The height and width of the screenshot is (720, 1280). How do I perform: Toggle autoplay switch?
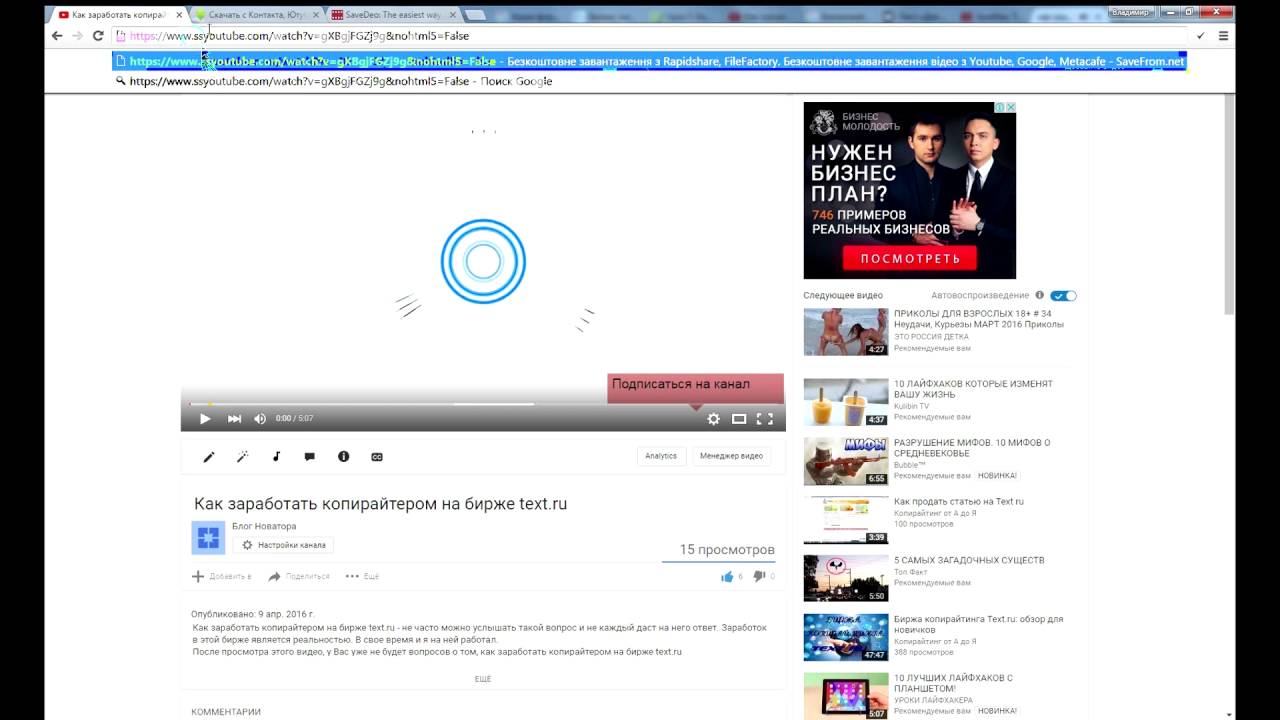[x=1063, y=296]
